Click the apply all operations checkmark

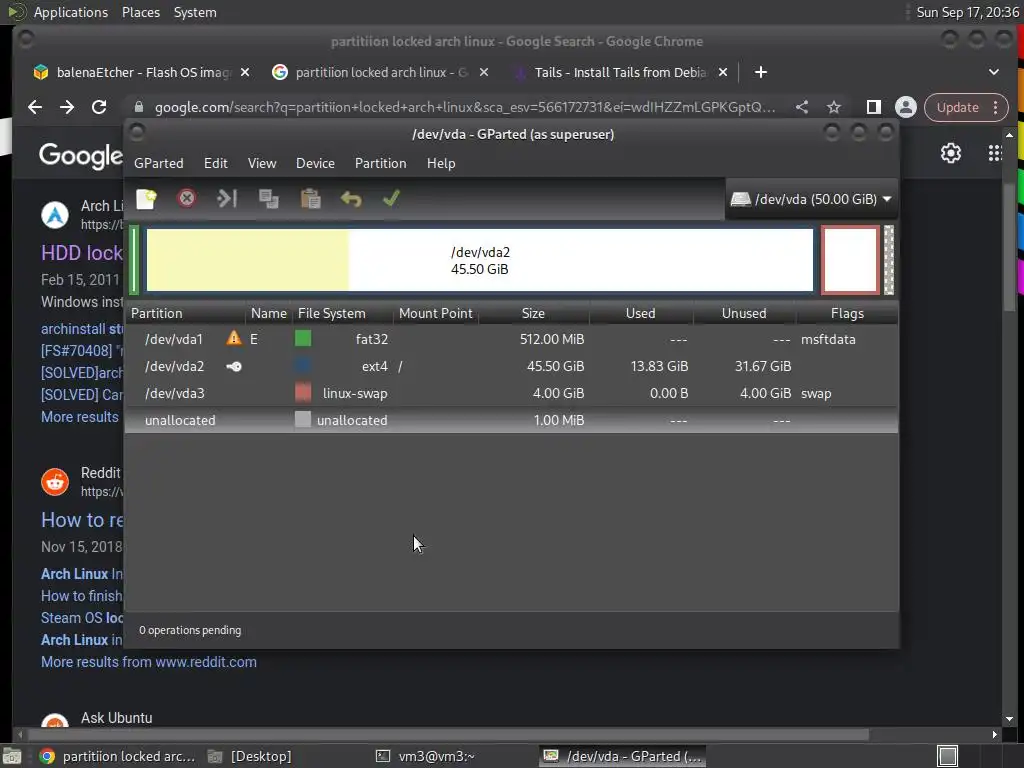pyautogui.click(x=391, y=199)
